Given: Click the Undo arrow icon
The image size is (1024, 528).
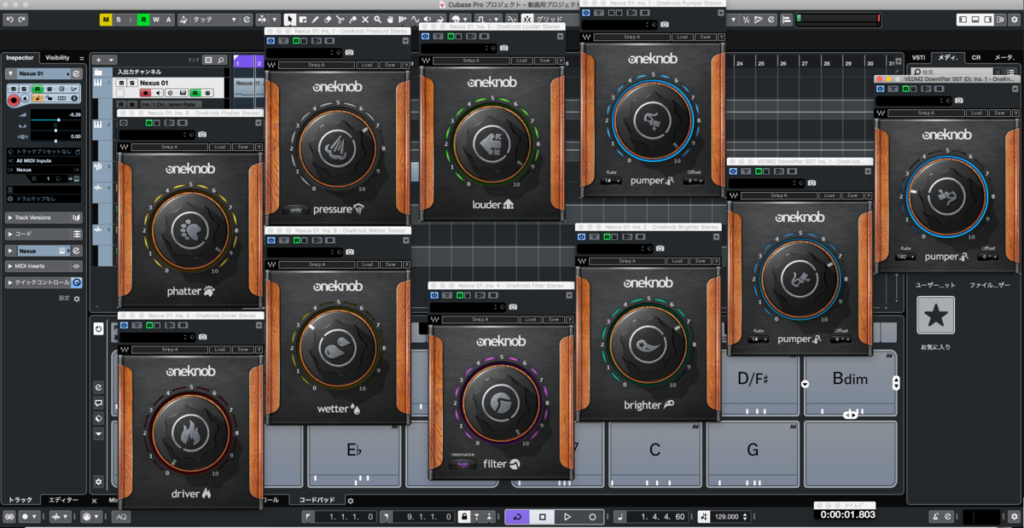Looking at the screenshot, I should [9, 20].
